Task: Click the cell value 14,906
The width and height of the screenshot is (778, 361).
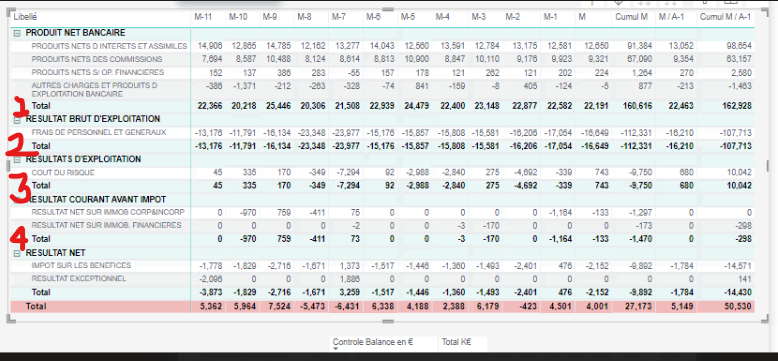Action: 210,46
